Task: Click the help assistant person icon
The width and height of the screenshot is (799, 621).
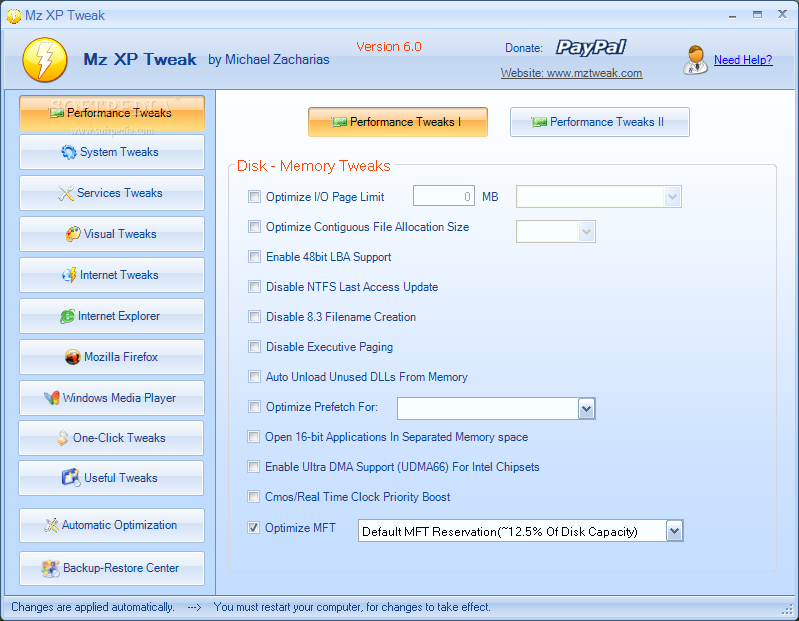Action: (695, 60)
